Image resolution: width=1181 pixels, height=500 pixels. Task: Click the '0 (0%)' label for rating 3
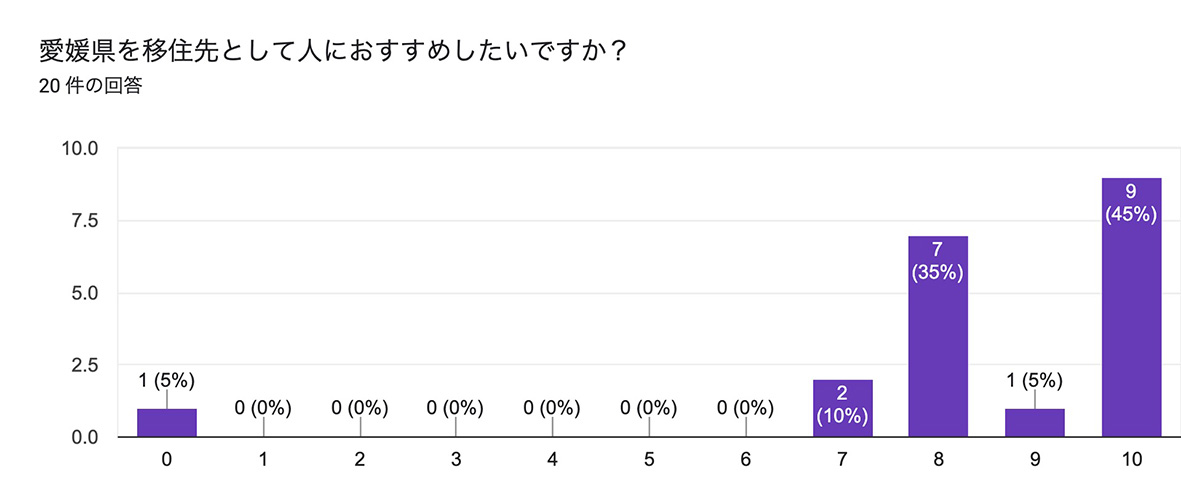(456, 409)
